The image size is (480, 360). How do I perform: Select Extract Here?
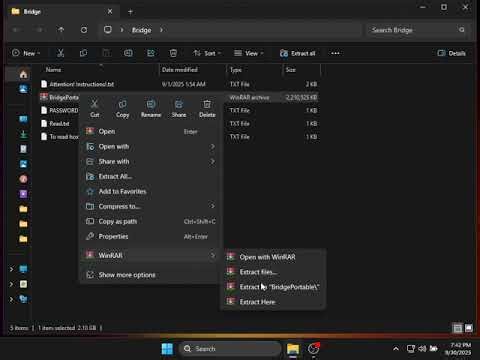pyautogui.click(x=273, y=302)
